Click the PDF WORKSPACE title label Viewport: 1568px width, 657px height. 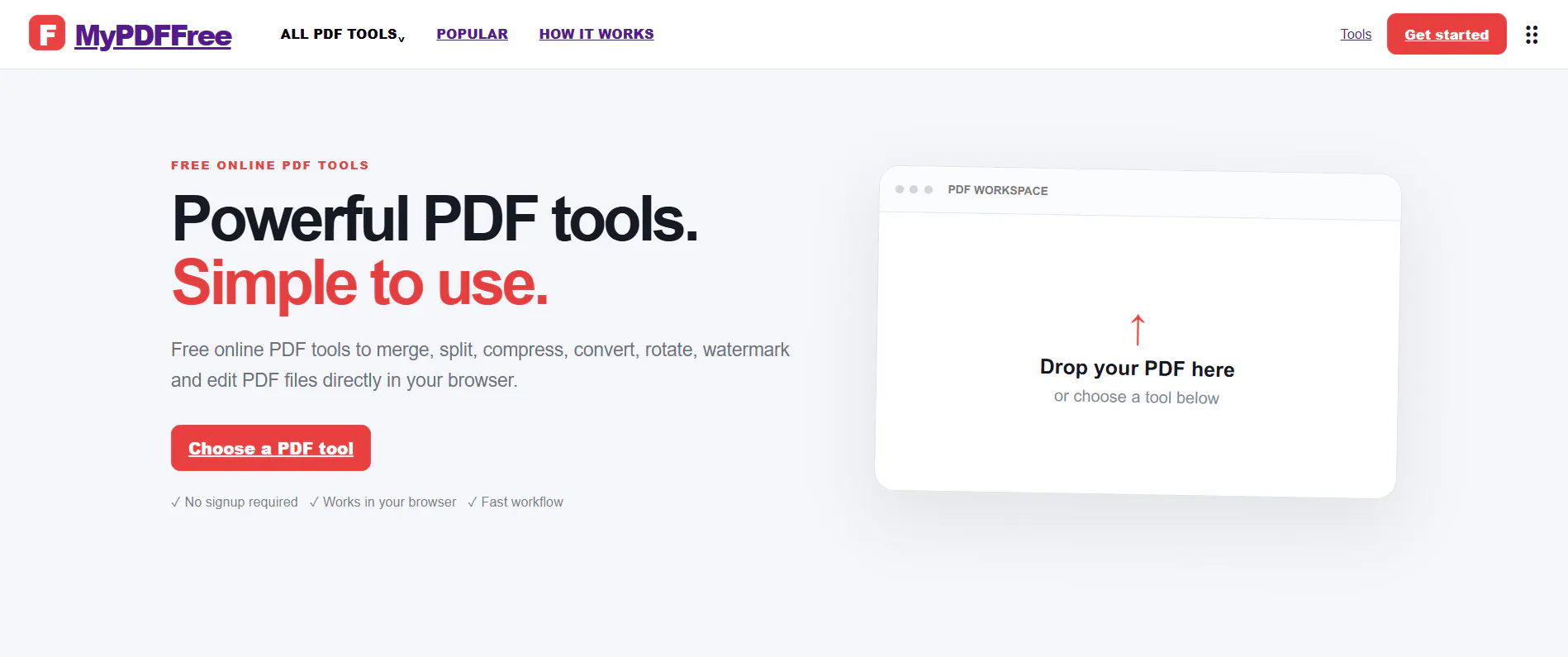998,190
